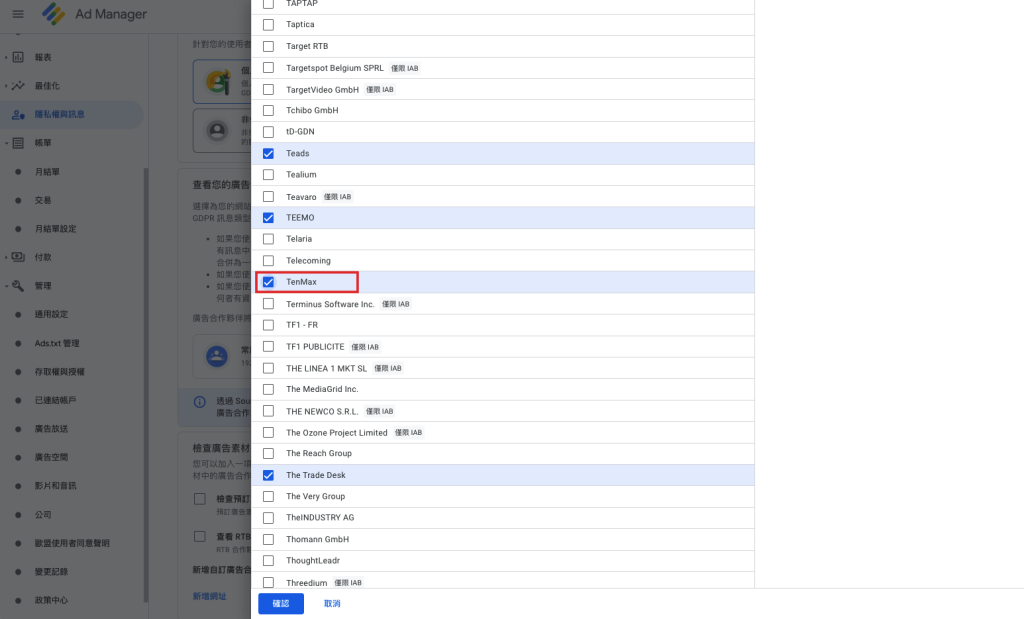The width and height of the screenshot is (1024, 619).
Task: Click the info icon in blue notice
Action: point(200,402)
